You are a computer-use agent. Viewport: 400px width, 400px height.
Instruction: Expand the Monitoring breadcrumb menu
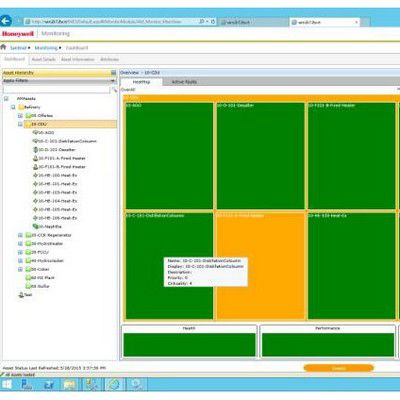[48, 48]
